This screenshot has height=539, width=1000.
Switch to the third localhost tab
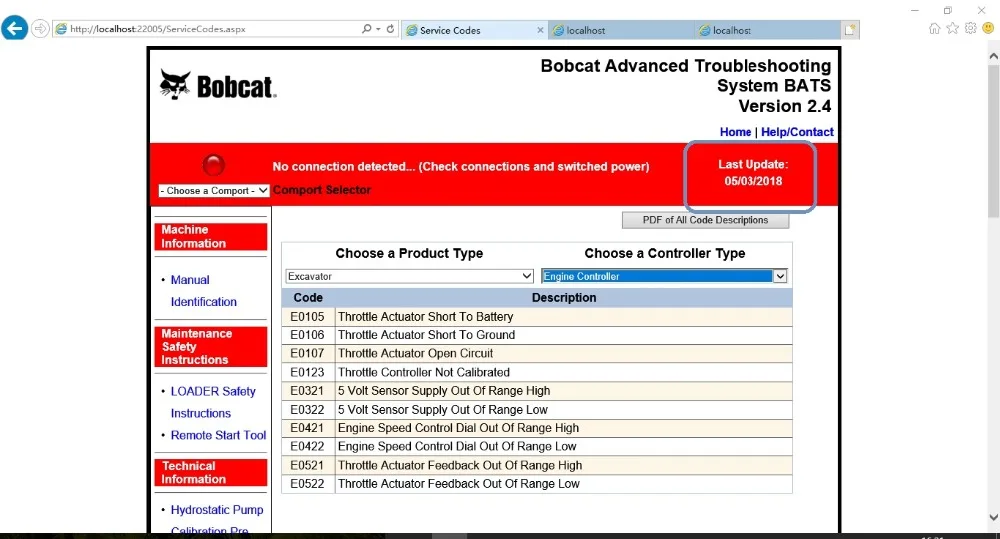[x=767, y=30]
